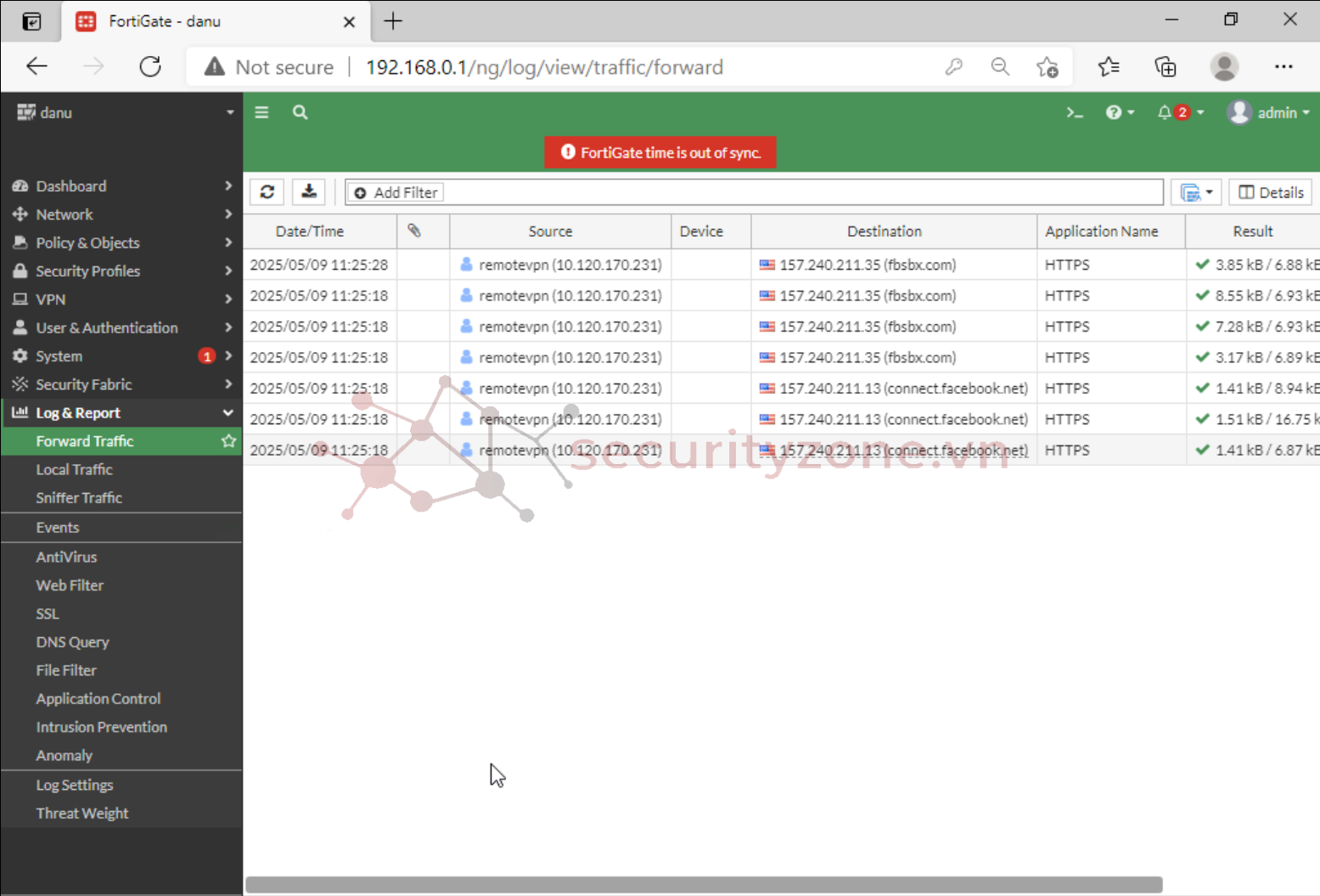Open the browser Favorites list icon
The image size is (1320, 896).
1109,66
